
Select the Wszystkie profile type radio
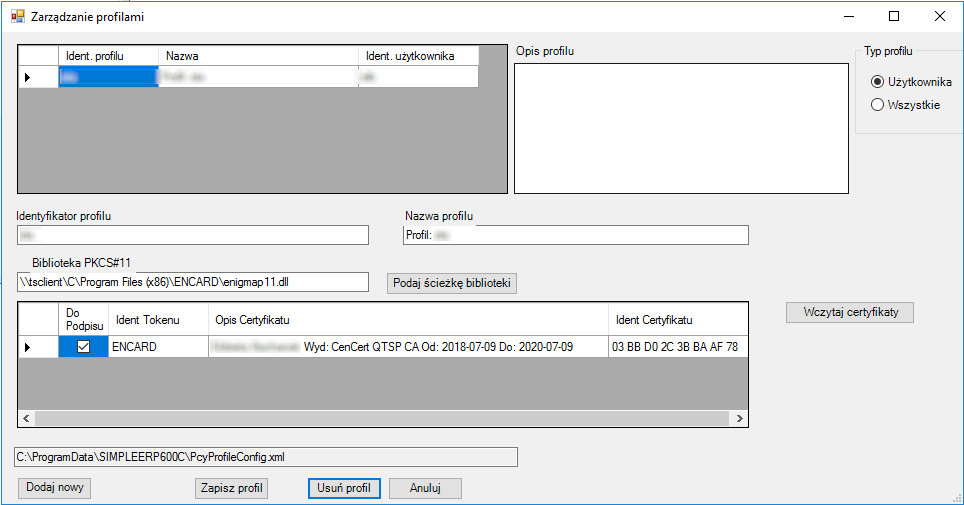[x=877, y=105]
